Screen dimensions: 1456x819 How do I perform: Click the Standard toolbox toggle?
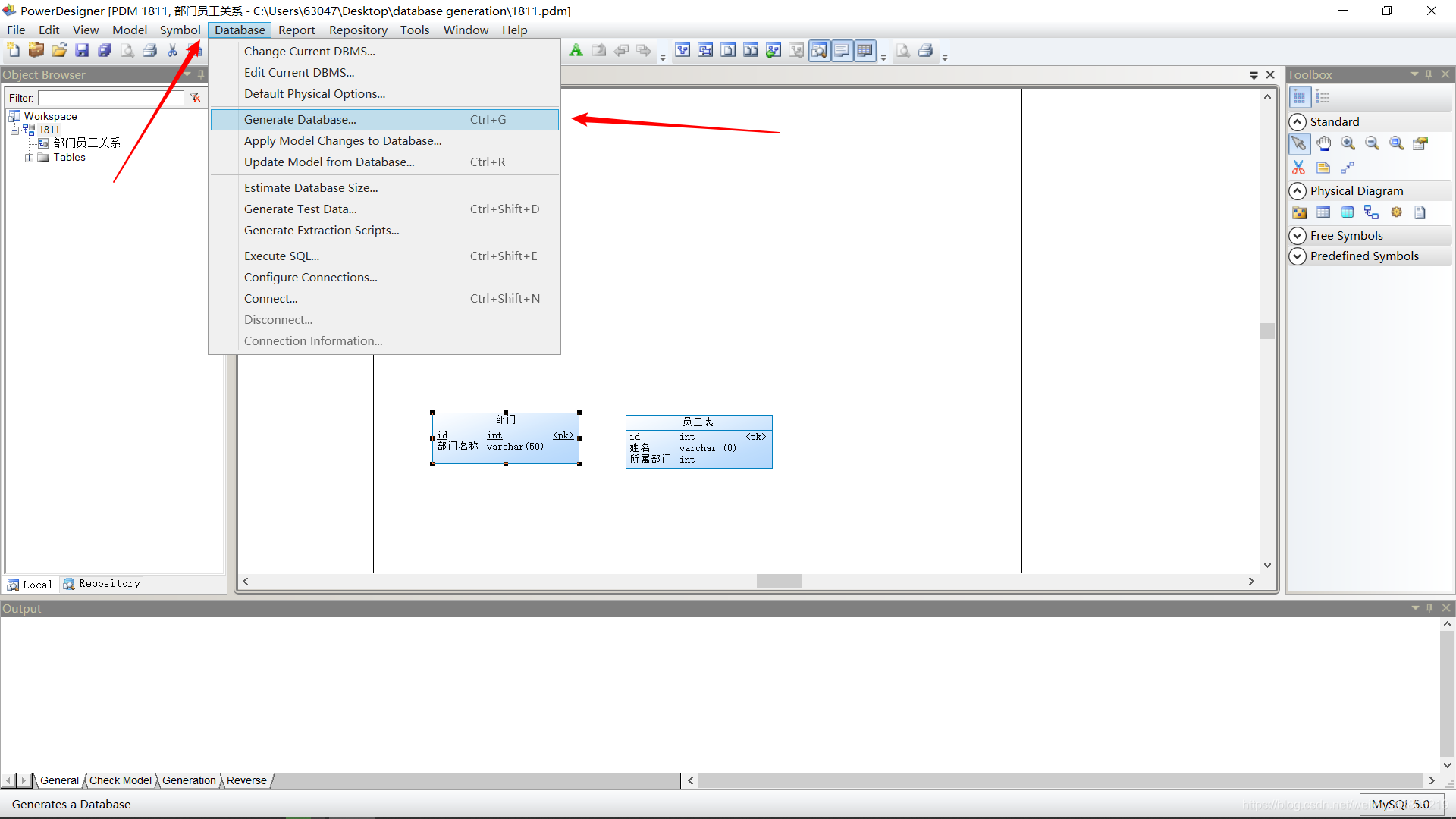1298,121
